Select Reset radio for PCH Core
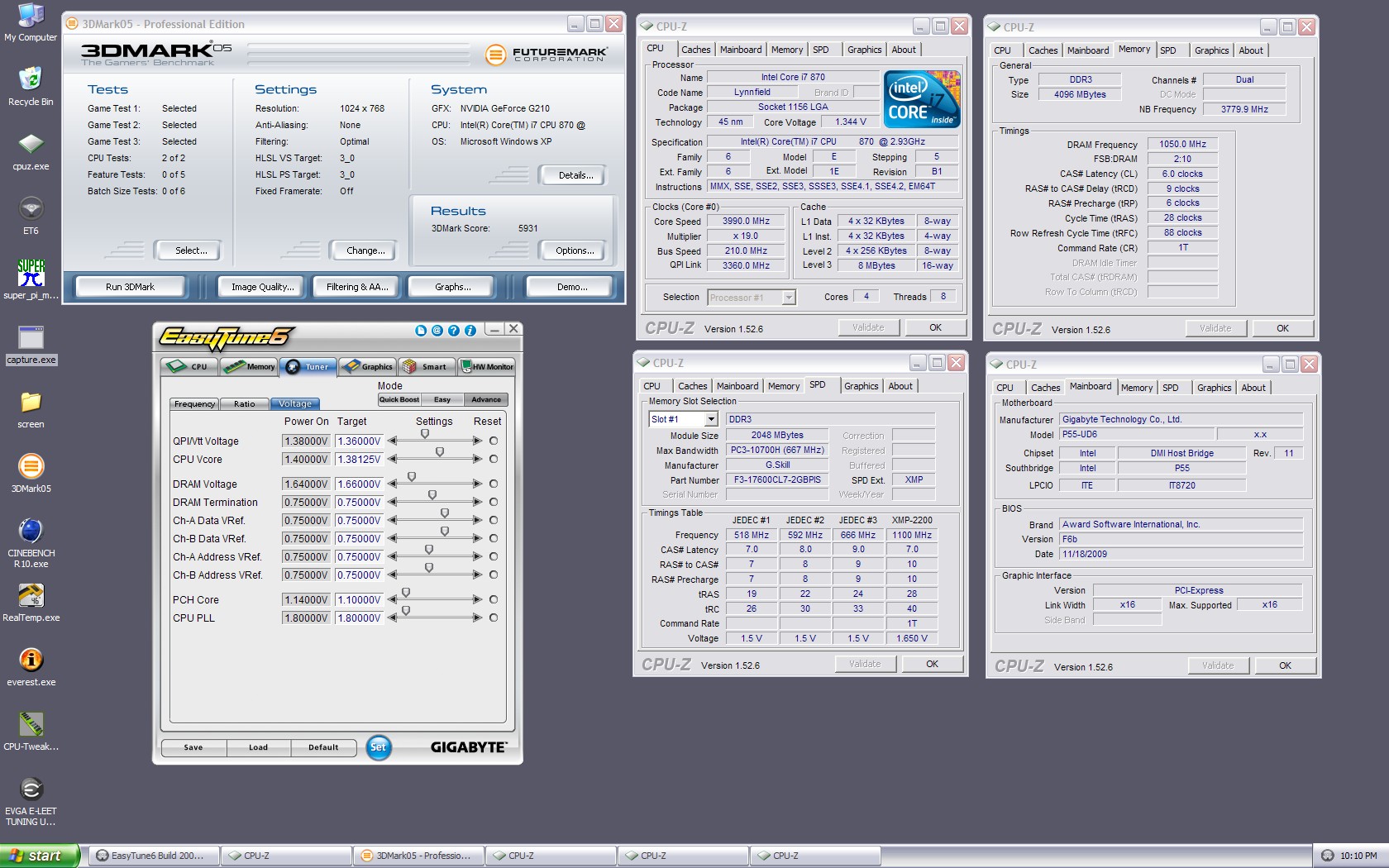The image size is (1389, 868). point(494,600)
